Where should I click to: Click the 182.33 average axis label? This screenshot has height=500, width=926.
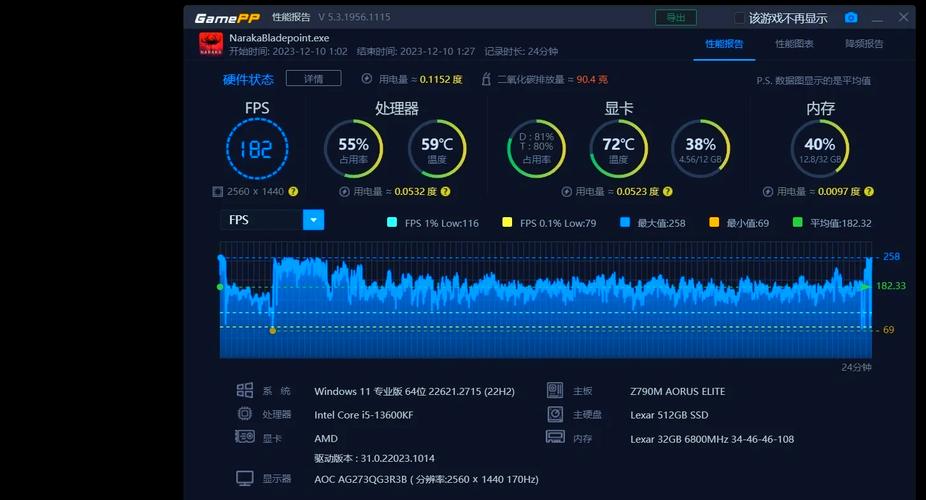(891, 286)
